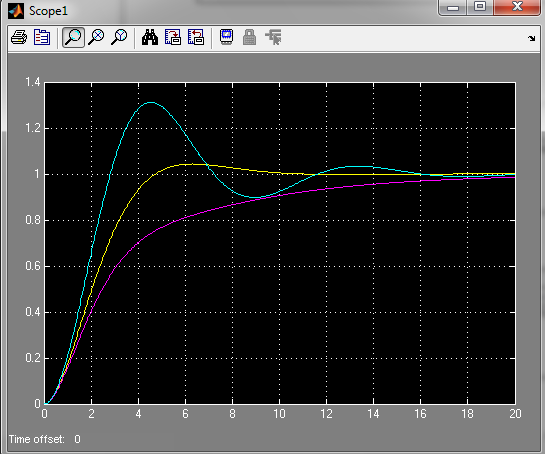This screenshot has width=545, height=454.
Task: Minimize the Scope1 window
Action: [x=453, y=8]
